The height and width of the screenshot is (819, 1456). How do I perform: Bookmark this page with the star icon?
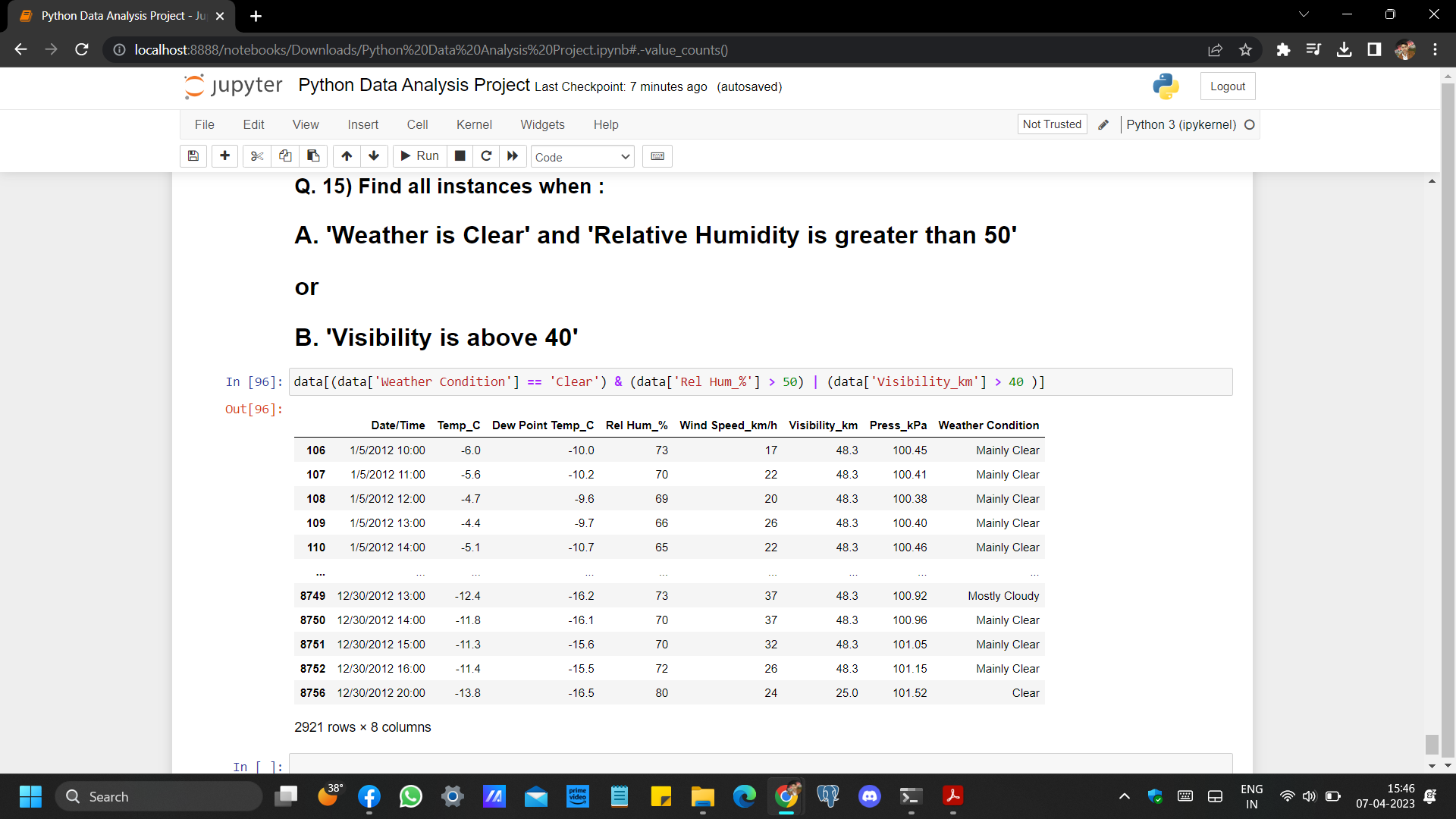(1245, 50)
